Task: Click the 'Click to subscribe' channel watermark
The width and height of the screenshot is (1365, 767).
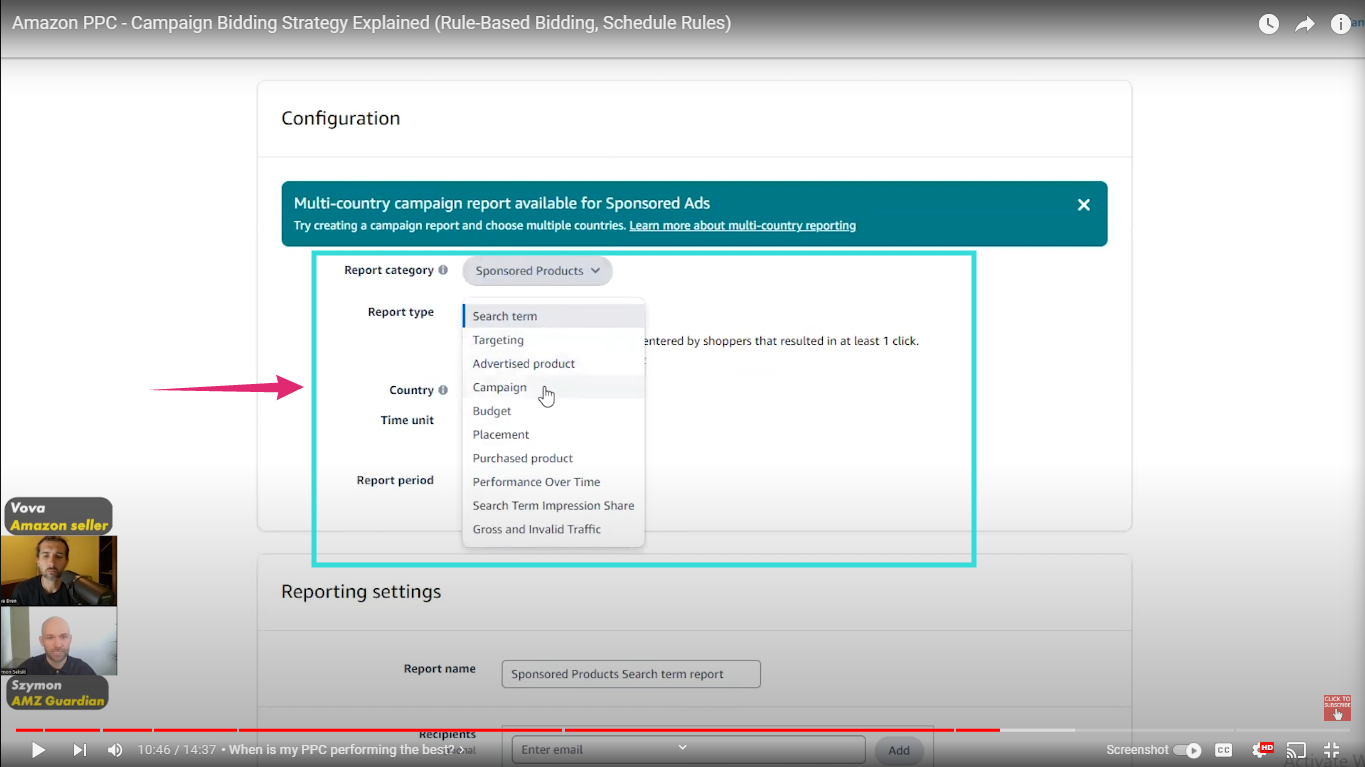Action: [x=1337, y=708]
